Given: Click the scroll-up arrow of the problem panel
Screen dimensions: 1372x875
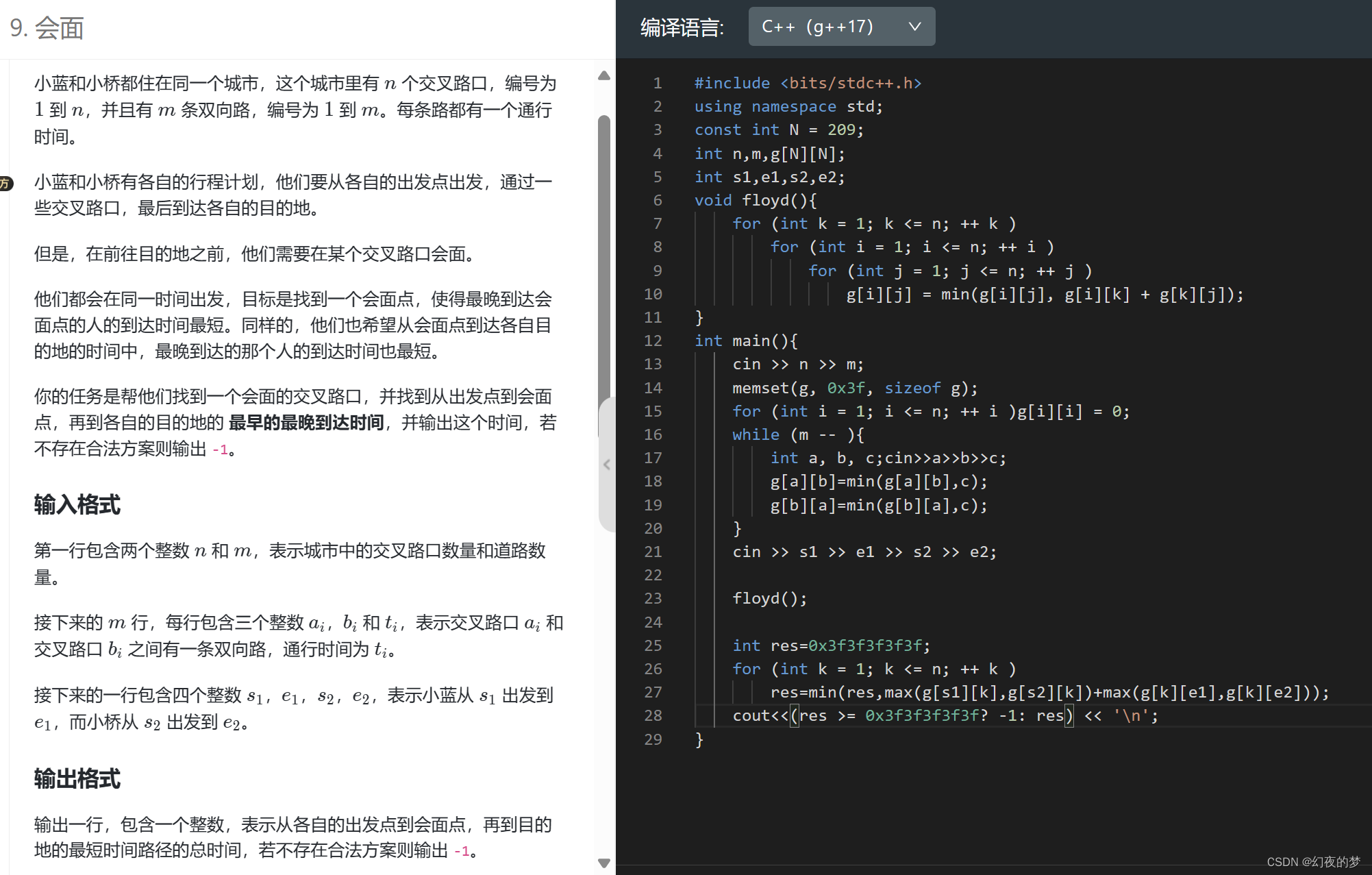Looking at the screenshot, I should pos(604,75).
